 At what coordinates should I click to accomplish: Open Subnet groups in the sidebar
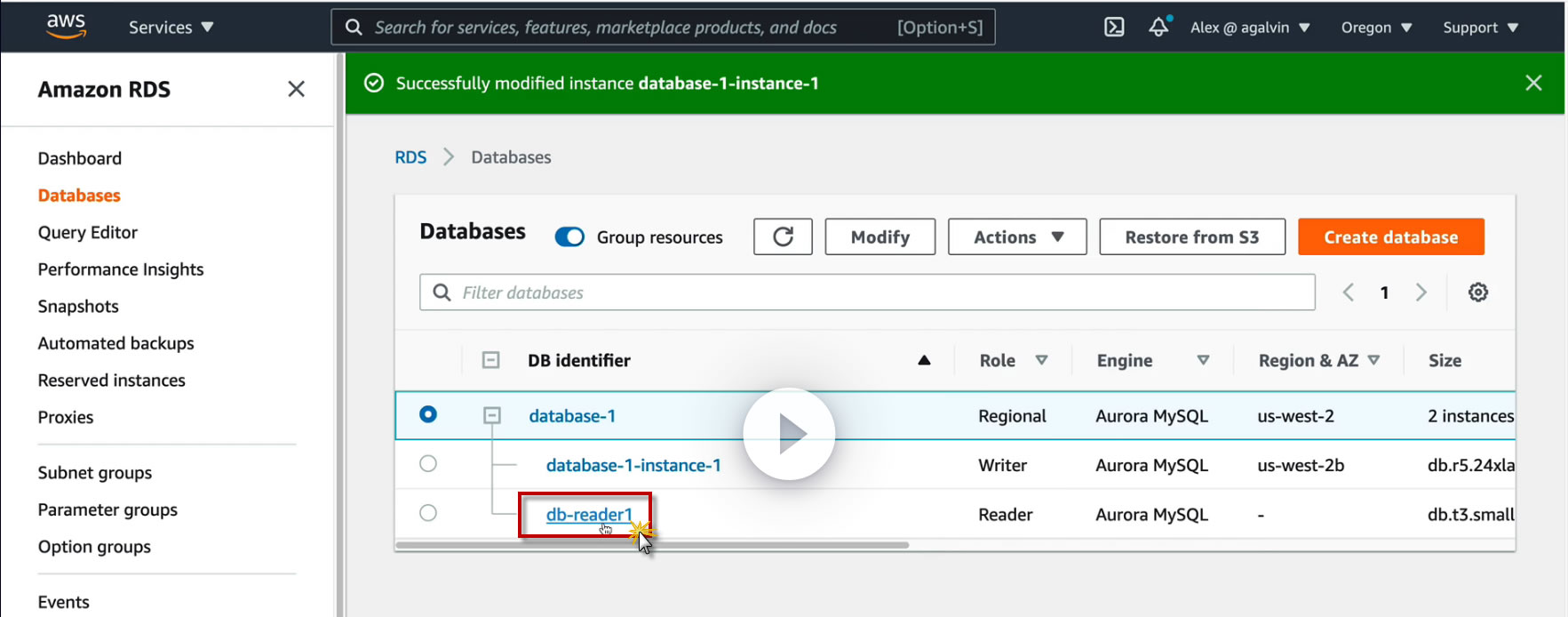coord(95,473)
